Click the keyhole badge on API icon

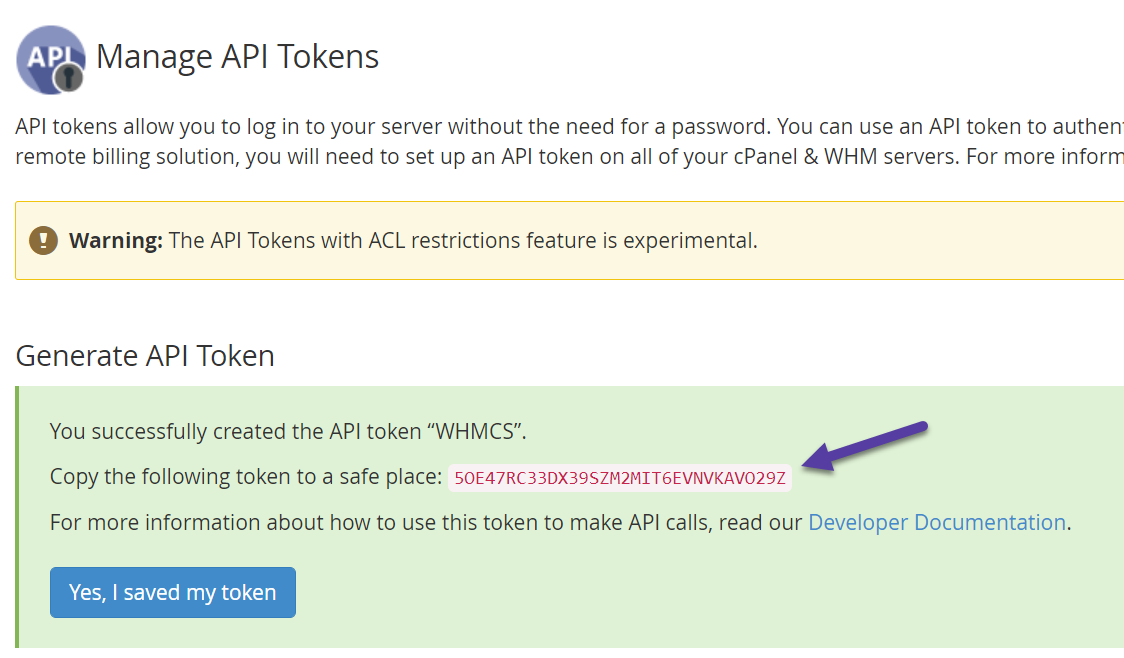pos(68,77)
